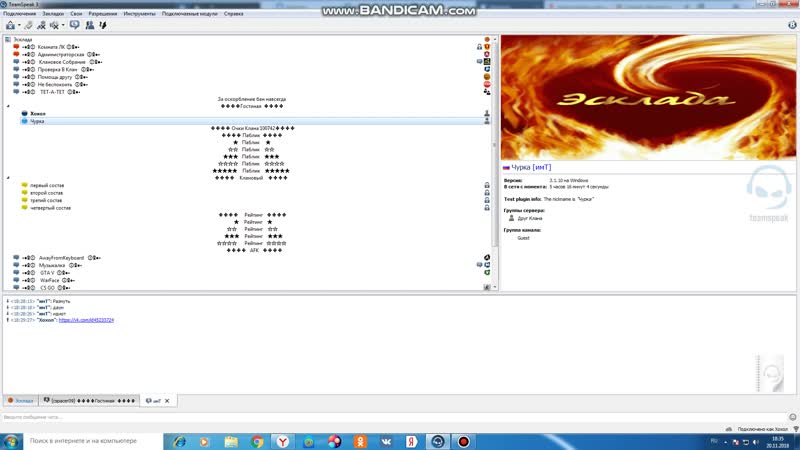The width and height of the screenshot is (800, 450).
Task: Open the Contacts toolbar icon
Action: [x=90, y=25]
